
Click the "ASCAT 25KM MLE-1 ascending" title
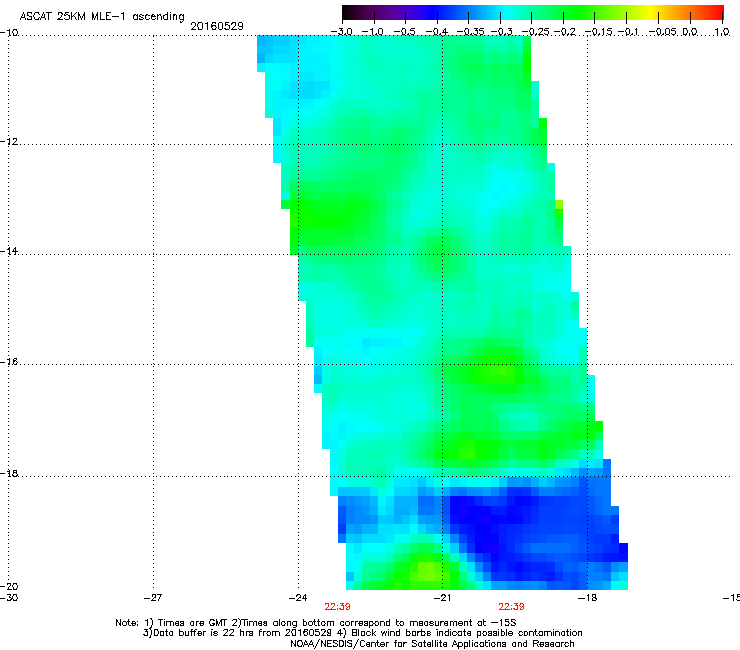102,17
